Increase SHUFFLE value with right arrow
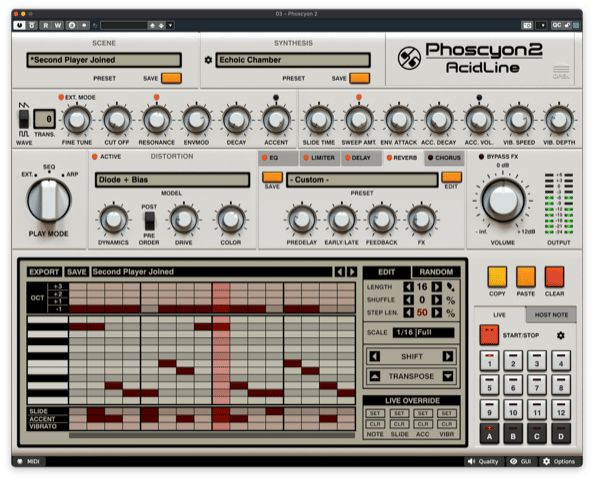Viewport: 594px width, 480px height. [436, 300]
